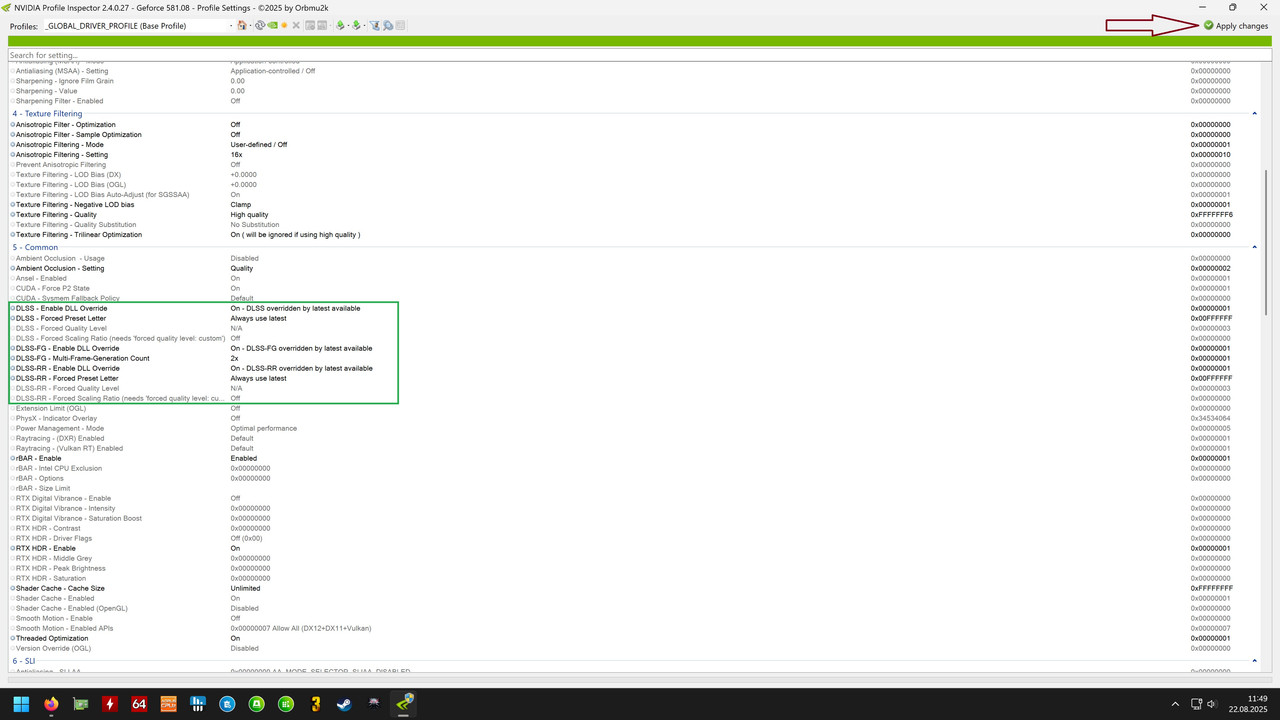
Task: Launch the green graphics card taskbar app
Action: 80,704
